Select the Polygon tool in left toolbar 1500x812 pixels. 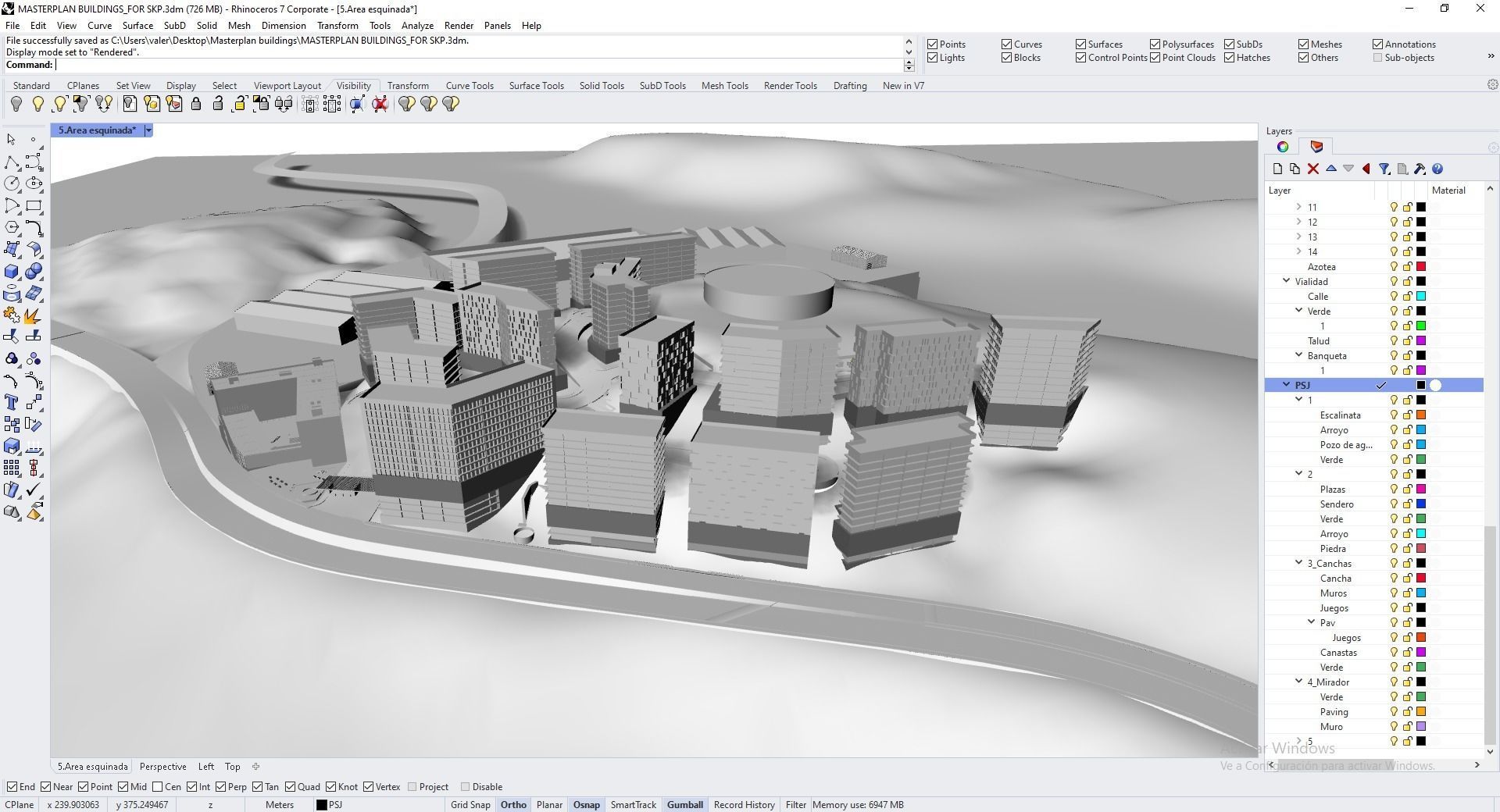tap(12, 227)
